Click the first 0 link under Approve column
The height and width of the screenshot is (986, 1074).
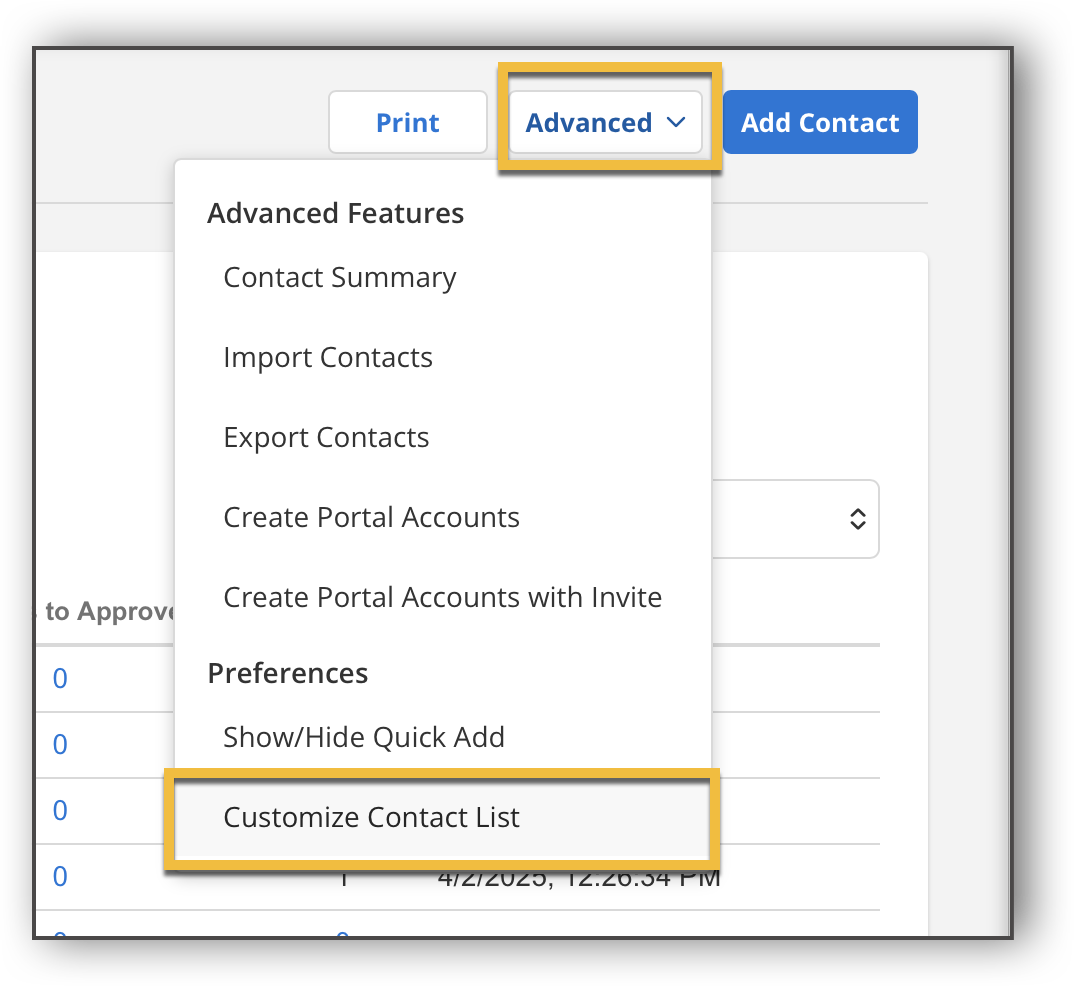pos(60,679)
